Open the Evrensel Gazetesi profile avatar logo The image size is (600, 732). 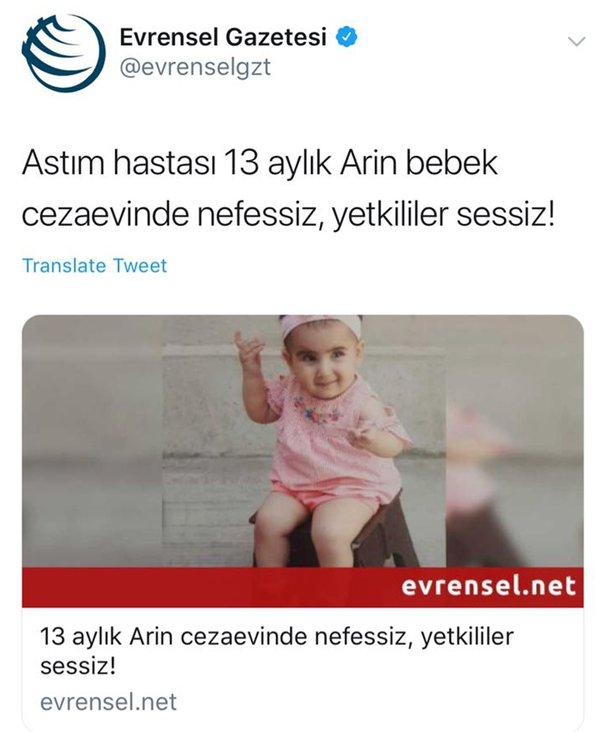63,52
